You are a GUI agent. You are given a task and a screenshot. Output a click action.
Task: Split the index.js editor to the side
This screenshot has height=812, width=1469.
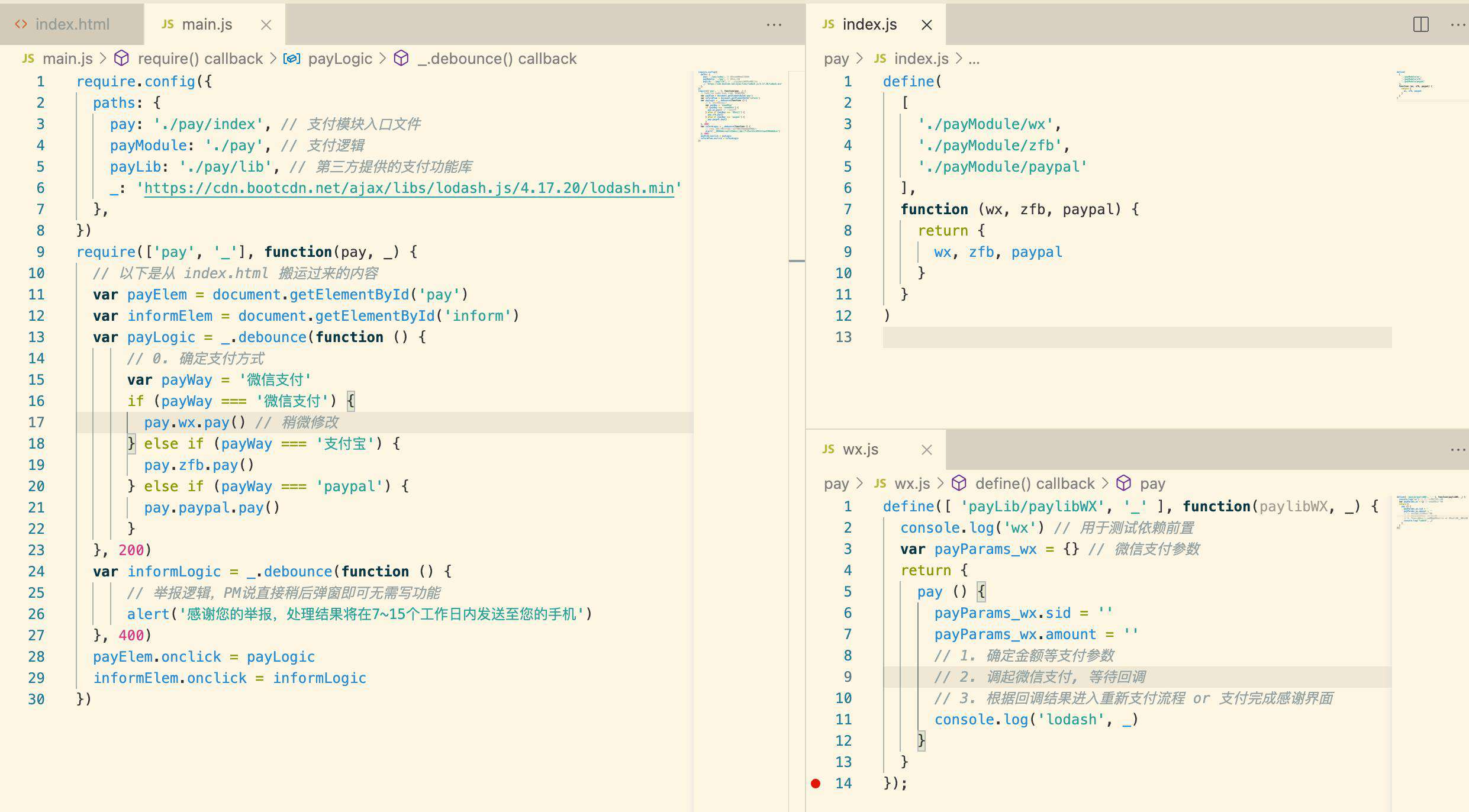coord(1420,25)
